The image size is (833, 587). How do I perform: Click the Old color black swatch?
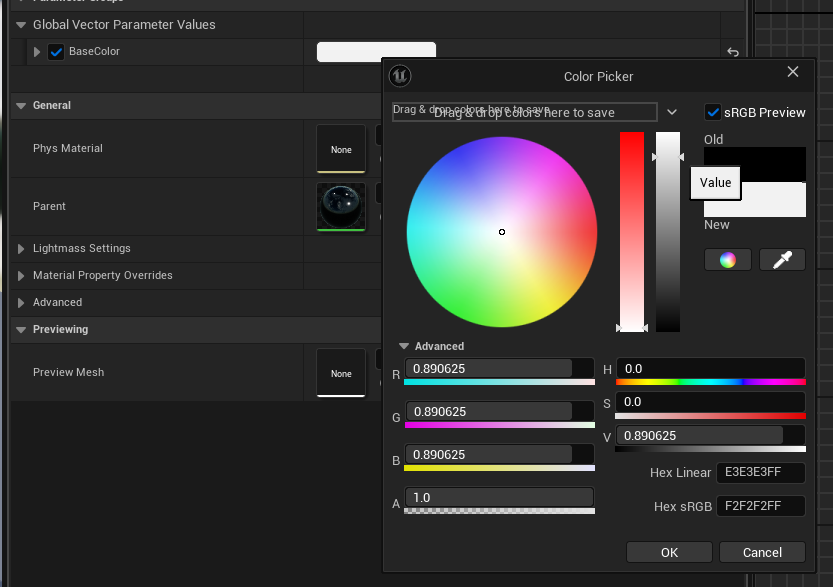755,164
